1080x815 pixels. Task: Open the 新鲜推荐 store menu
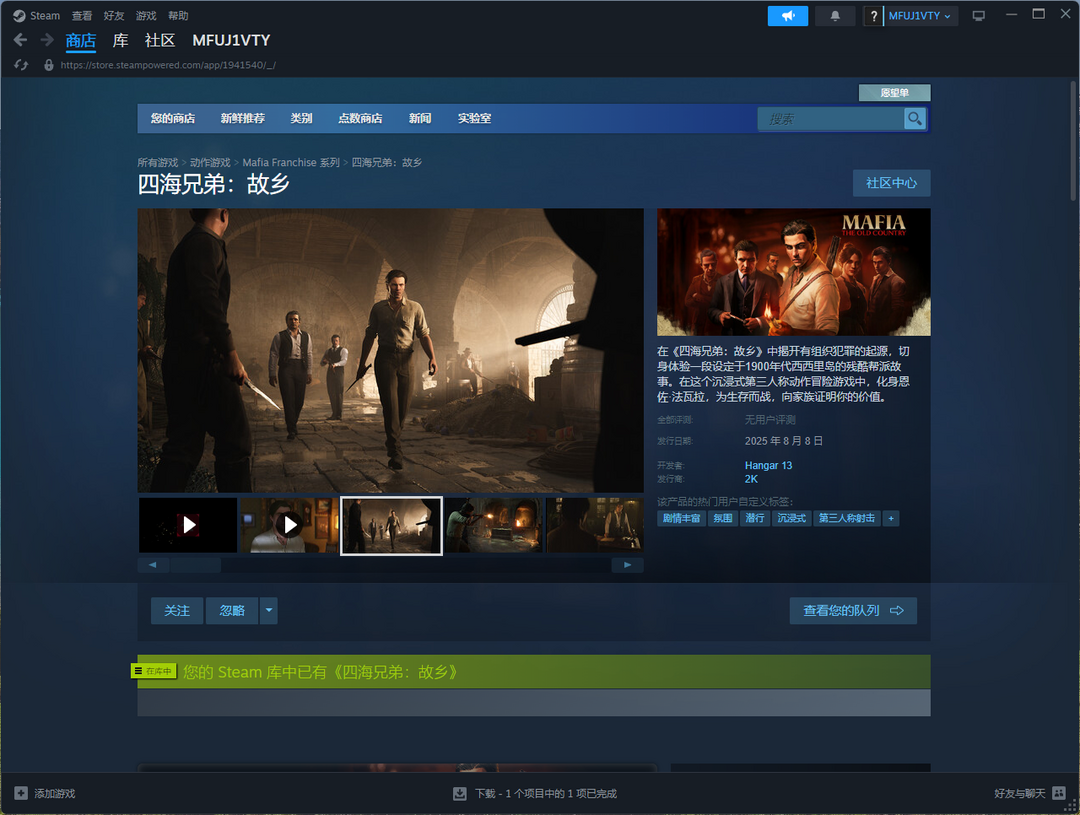(x=242, y=118)
